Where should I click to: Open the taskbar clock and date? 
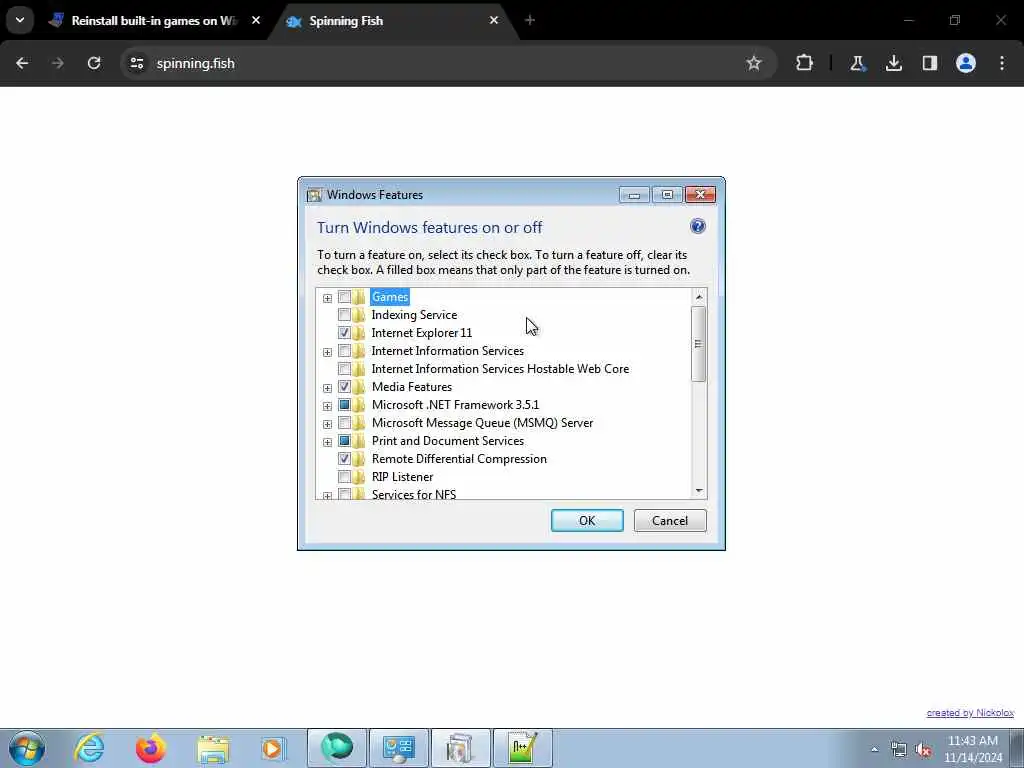coord(973,749)
